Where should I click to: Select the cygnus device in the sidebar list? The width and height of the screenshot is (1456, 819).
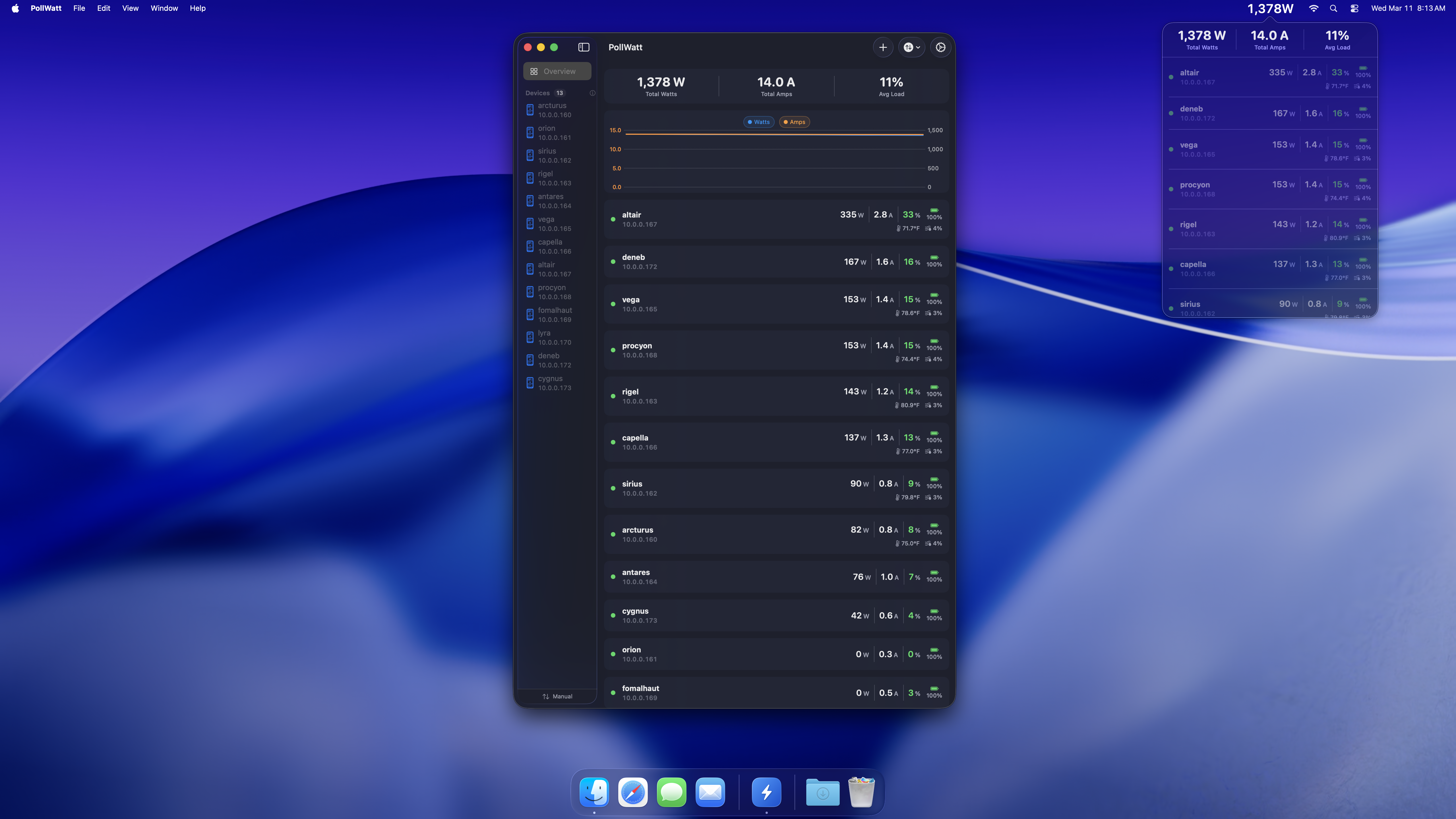[x=554, y=383]
